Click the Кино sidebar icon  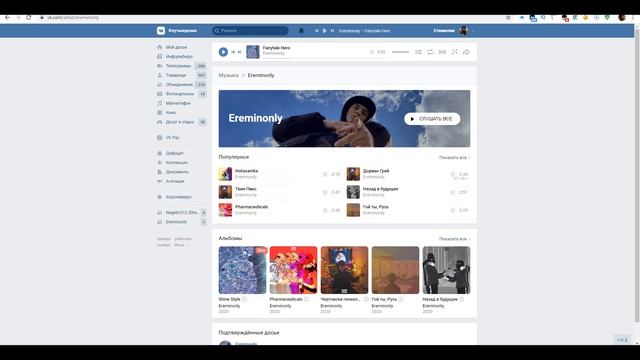point(160,113)
